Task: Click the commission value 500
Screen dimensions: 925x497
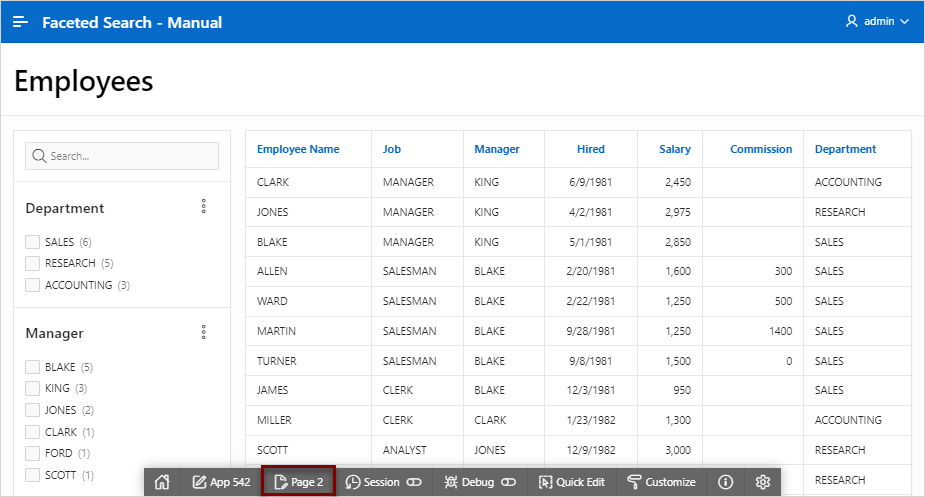Action: coord(783,301)
